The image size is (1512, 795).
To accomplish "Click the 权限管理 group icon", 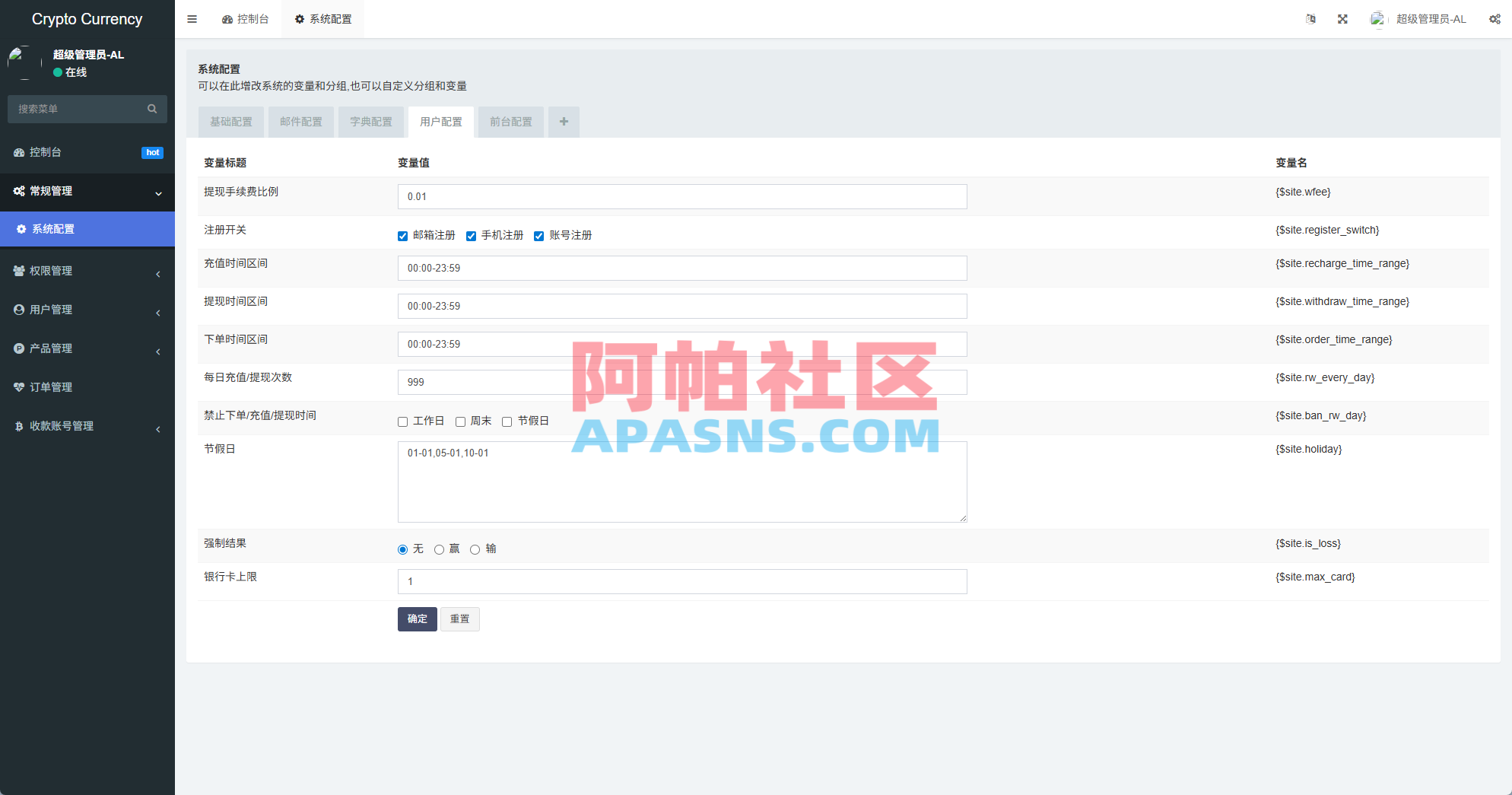I will click(x=19, y=271).
